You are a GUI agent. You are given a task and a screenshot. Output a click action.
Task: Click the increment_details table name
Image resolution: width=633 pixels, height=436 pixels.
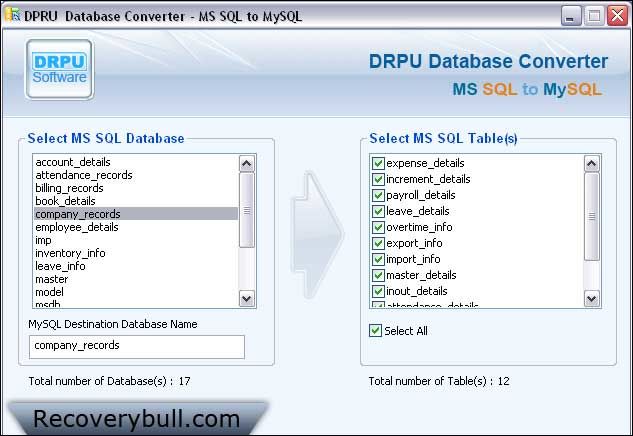(428, 179)
